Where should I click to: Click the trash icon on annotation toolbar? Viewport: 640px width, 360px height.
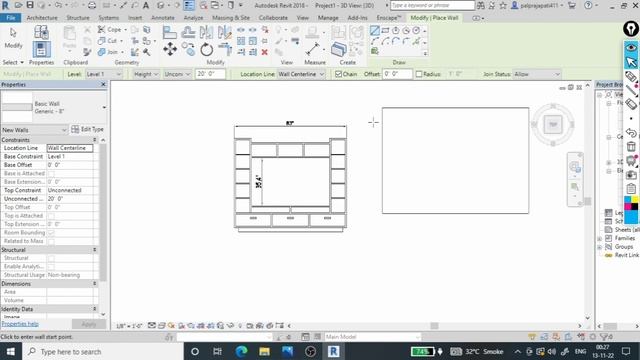click(x=631, y=146)
